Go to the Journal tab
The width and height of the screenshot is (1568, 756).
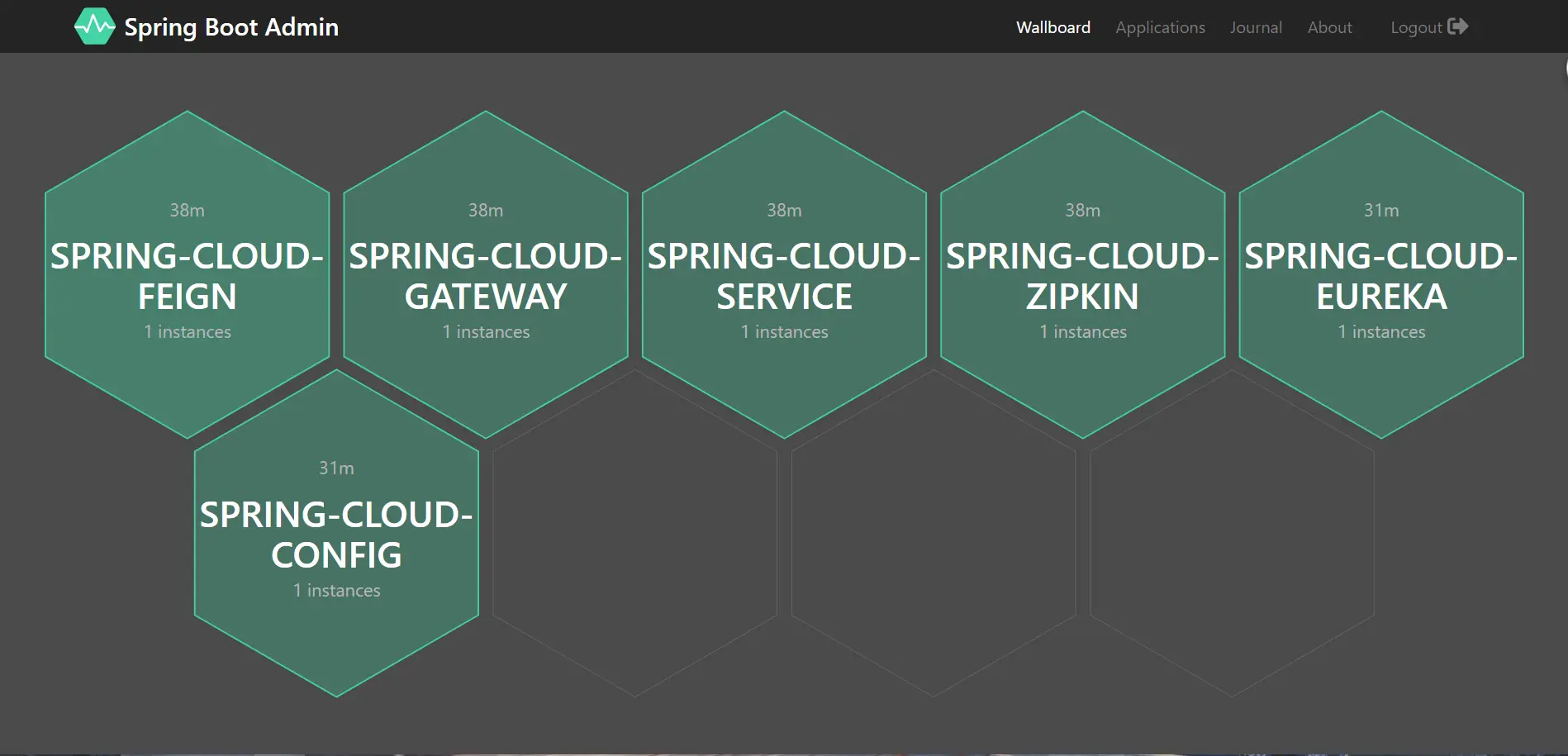[x=1256, y=27]
